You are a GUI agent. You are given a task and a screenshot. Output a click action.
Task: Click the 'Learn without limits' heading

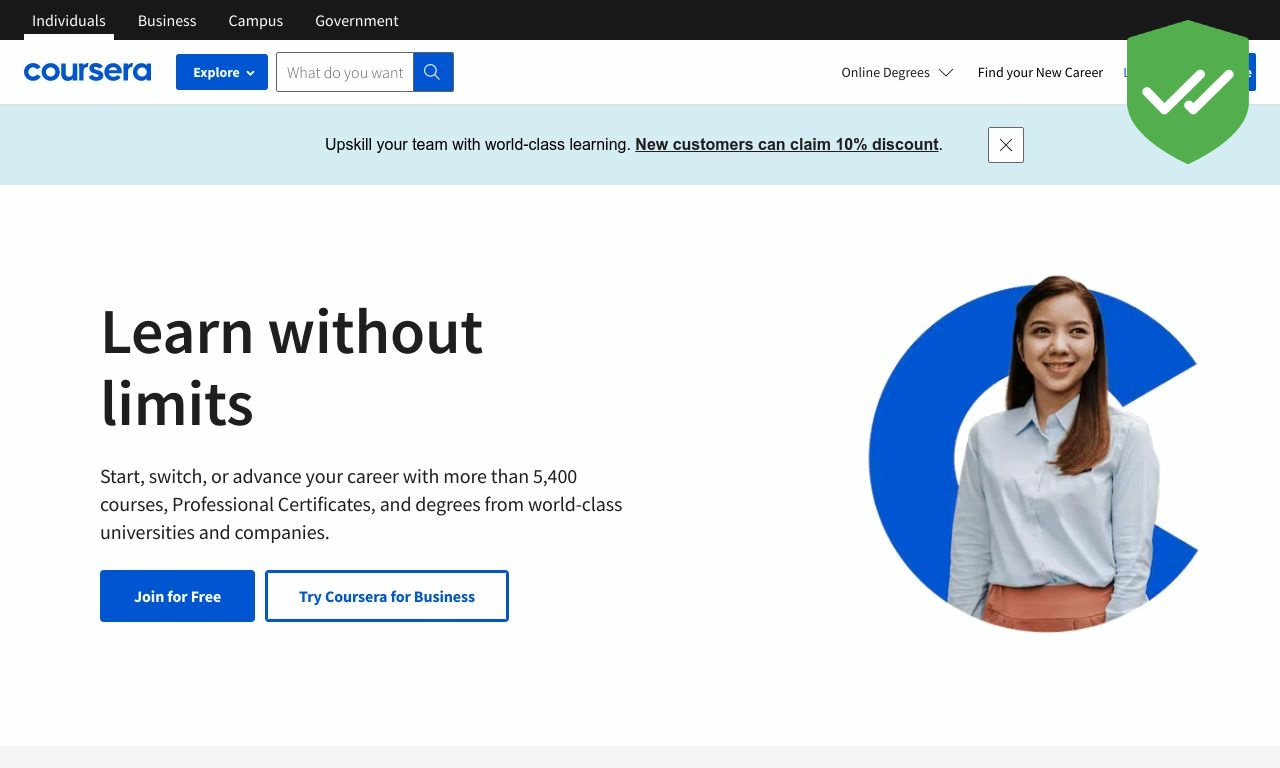(292, 367)
